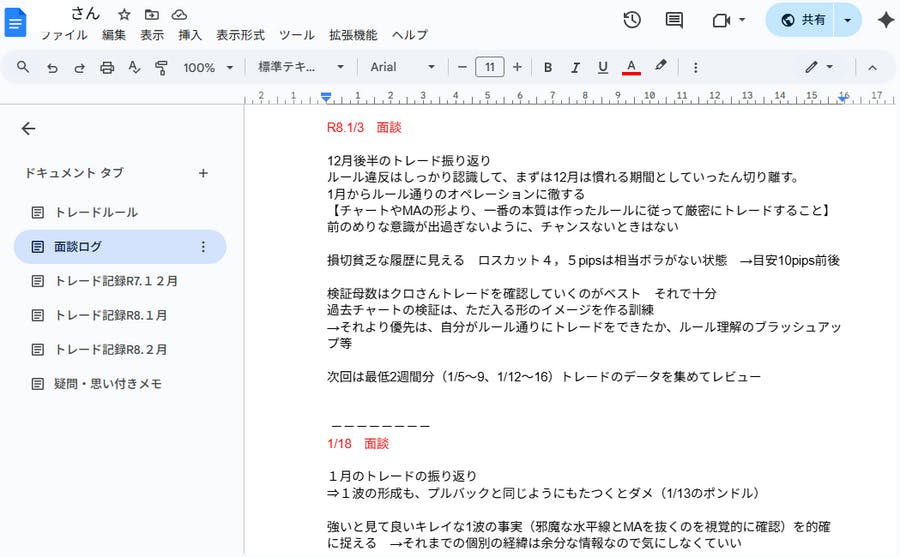Open the comments panel icon
The image size is (900, 557).
coord(674,20)
